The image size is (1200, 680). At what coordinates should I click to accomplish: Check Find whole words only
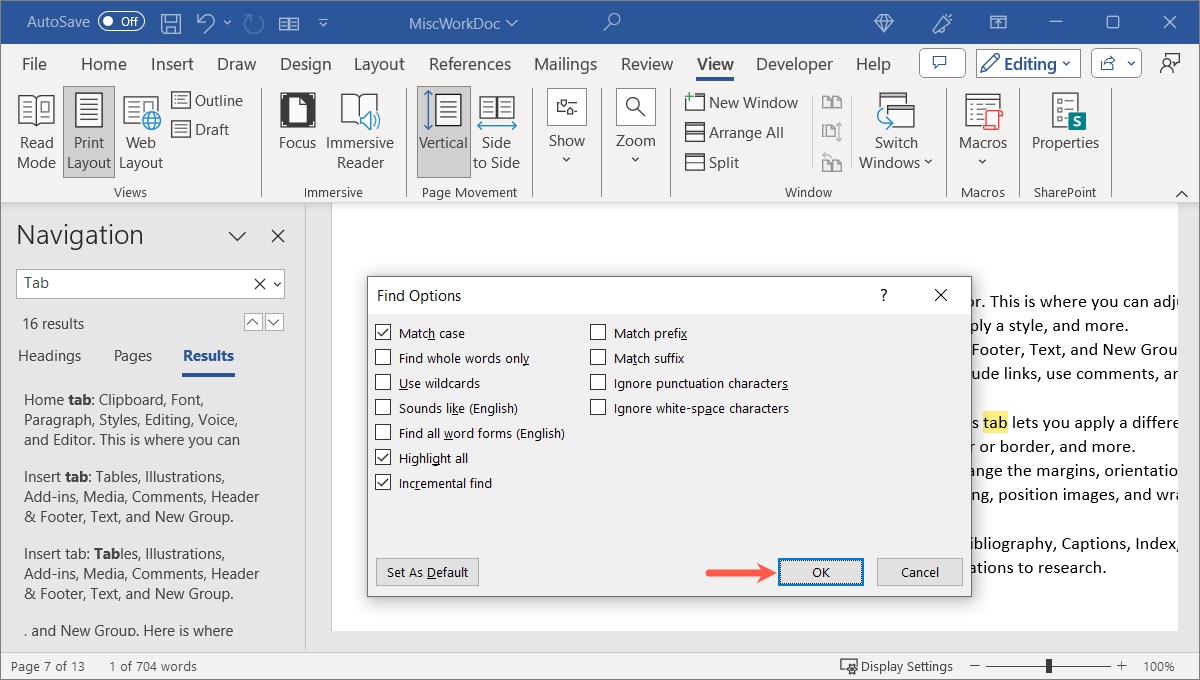[383, 357]
